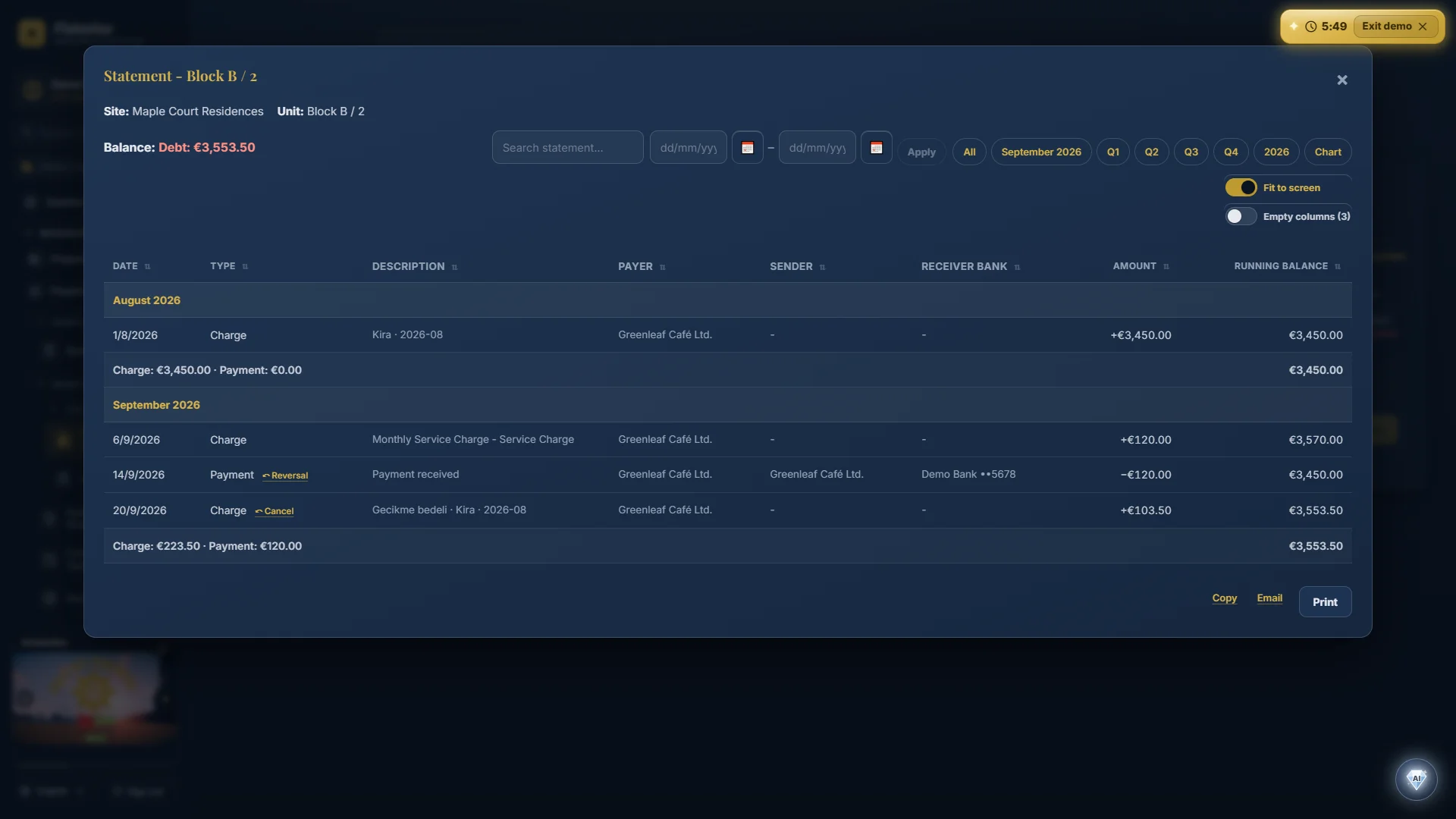This screenshot has width=1456, height=819.
Task: Select the Demo Bank ••5678 cell
Action: tap(968, 474)
